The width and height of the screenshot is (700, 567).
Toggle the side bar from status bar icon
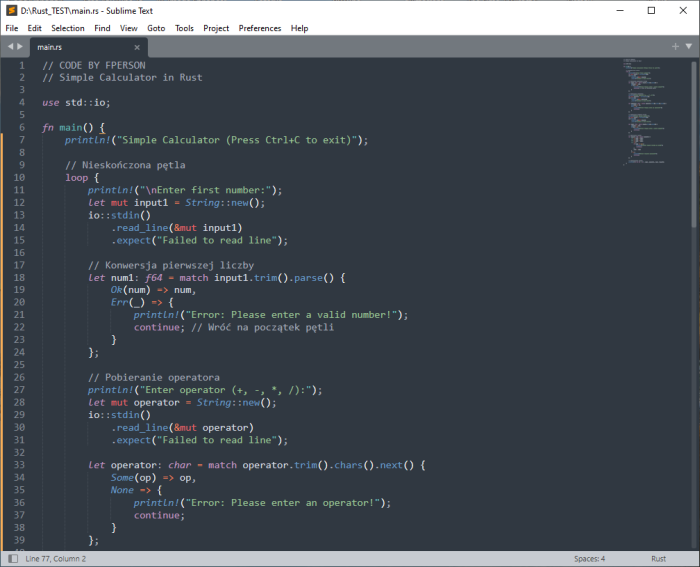click(x=12, y=558)
